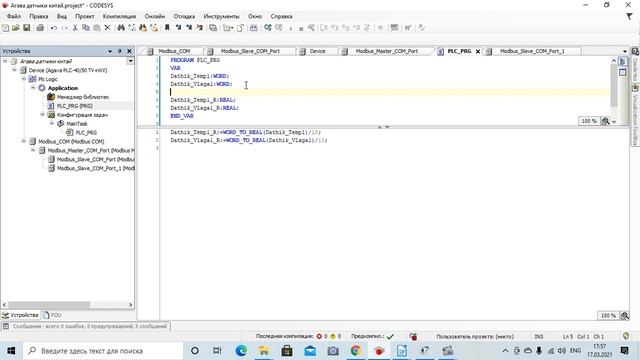Open the toolbar options funnel icon
This screenshot has width=640, height=360.
[x=629, y=16]
